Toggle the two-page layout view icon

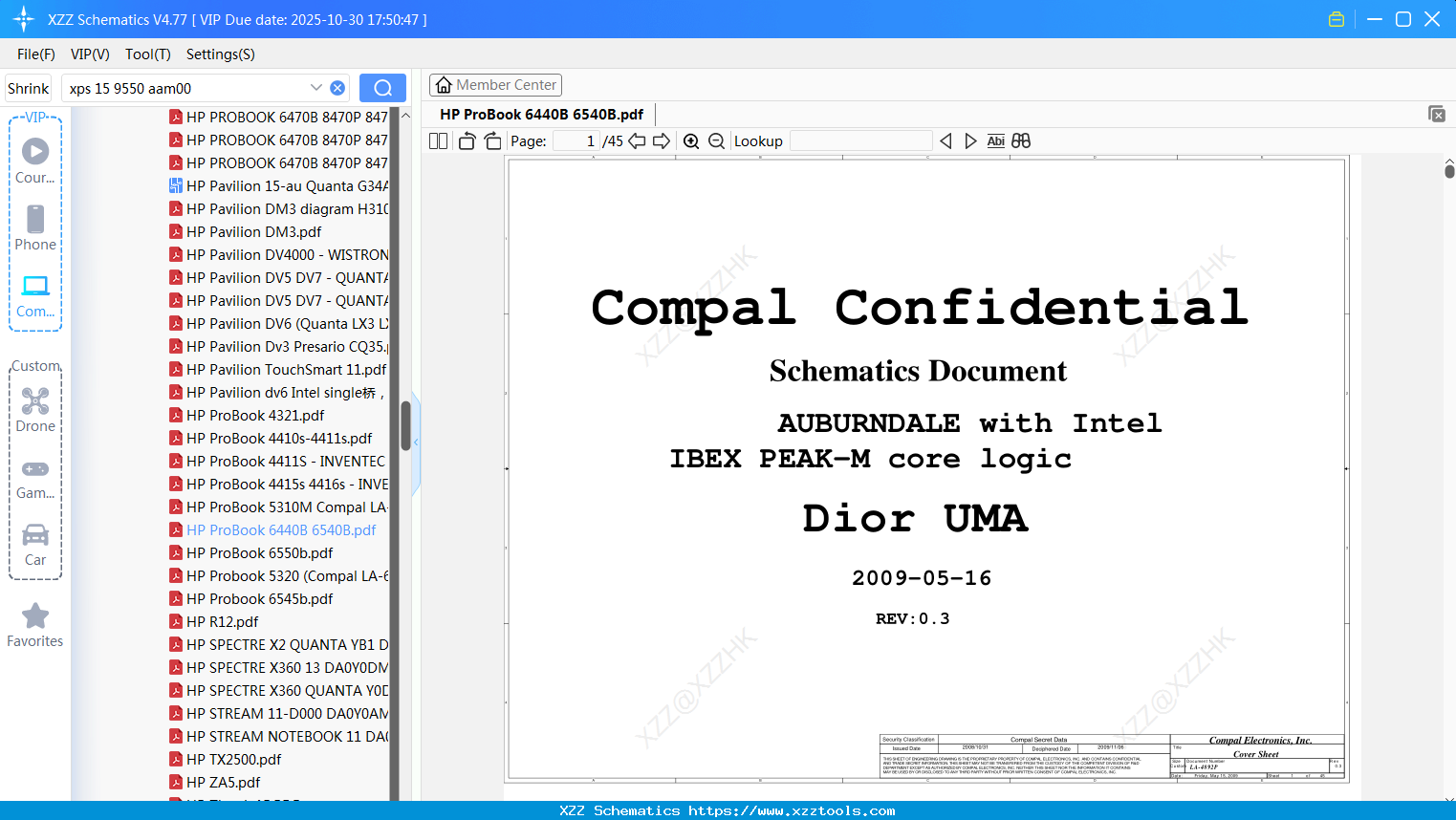(438, 141)
